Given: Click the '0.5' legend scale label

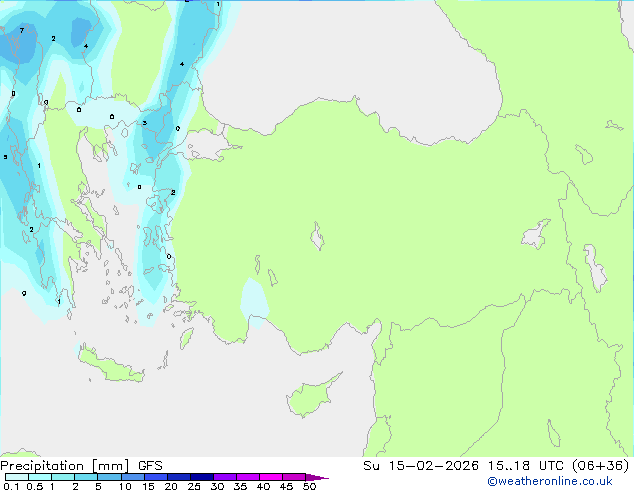Looking at the screenshot, I should pyautogui.click(x=35, y=486).
